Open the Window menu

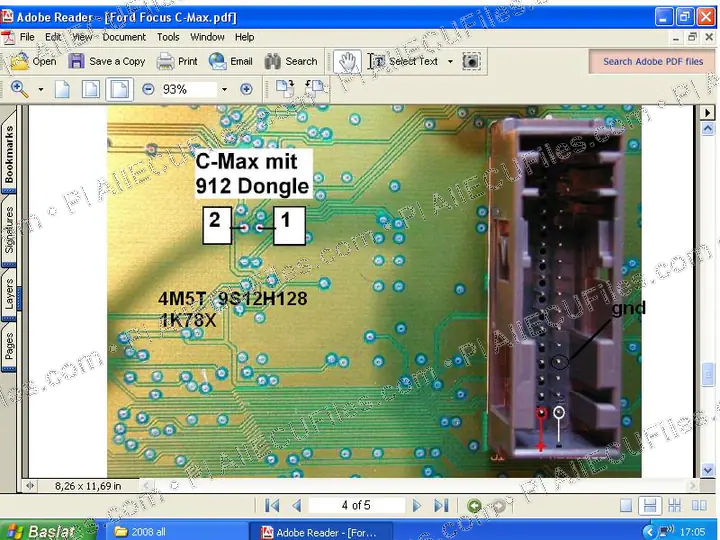coord(207,37)
